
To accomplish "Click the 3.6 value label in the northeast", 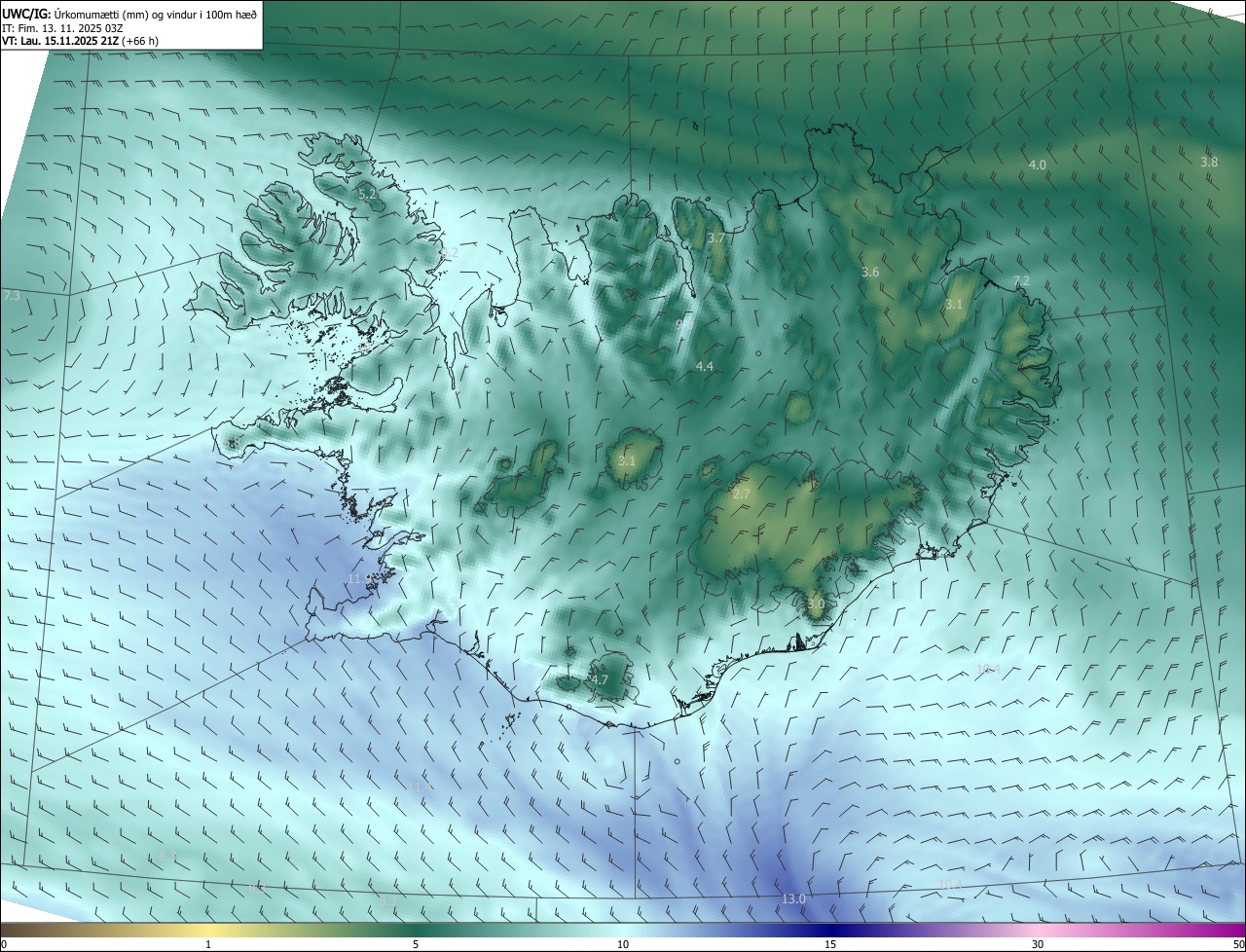I will [x=870, y=273].
